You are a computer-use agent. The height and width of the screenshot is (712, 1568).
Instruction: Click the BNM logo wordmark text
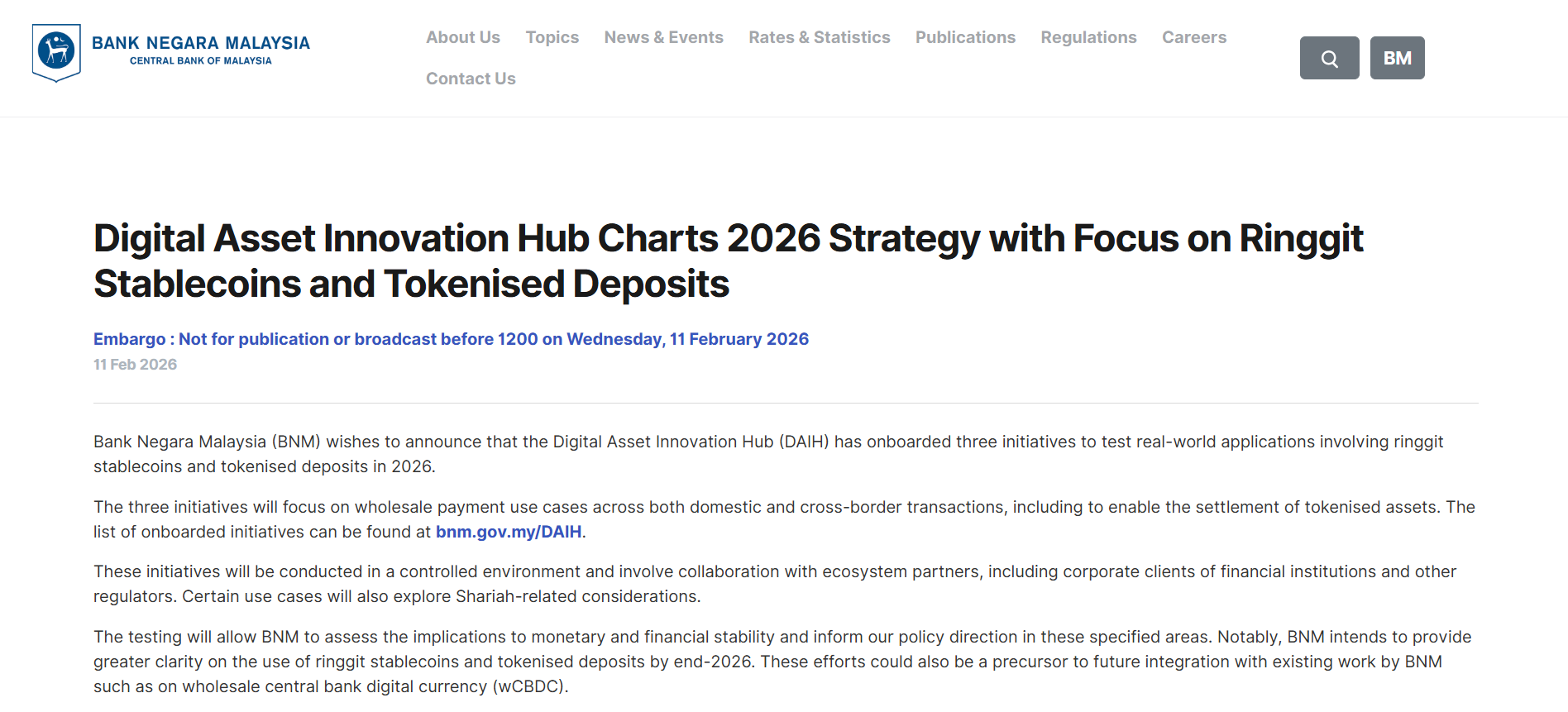click(x=203, y=43)
